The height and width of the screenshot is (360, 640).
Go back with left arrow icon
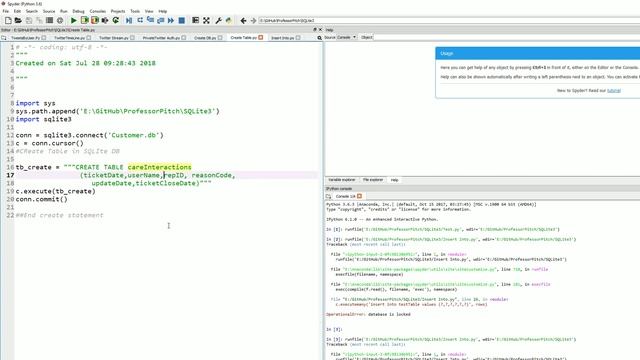[x=243, y=20]
